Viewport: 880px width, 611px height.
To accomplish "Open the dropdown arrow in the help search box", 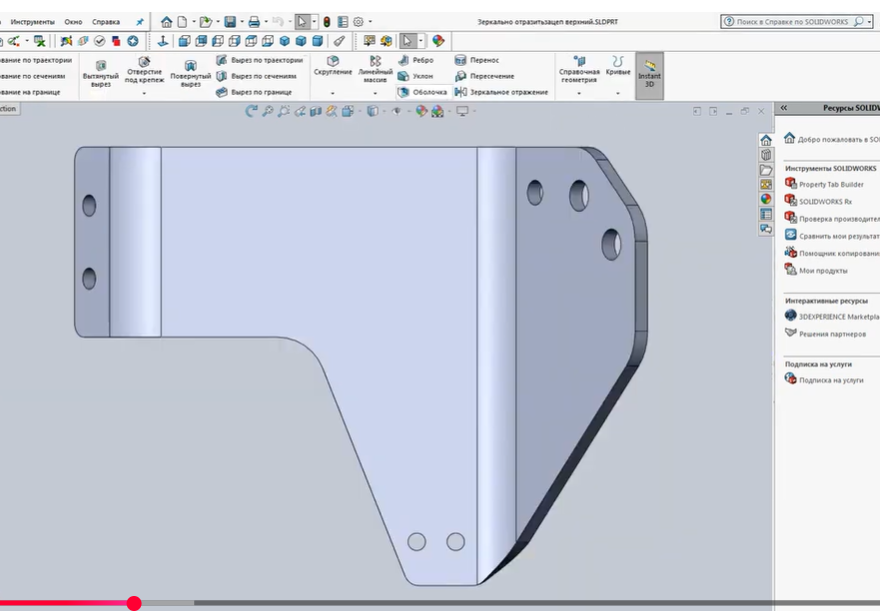I will [x=869, y=22].
